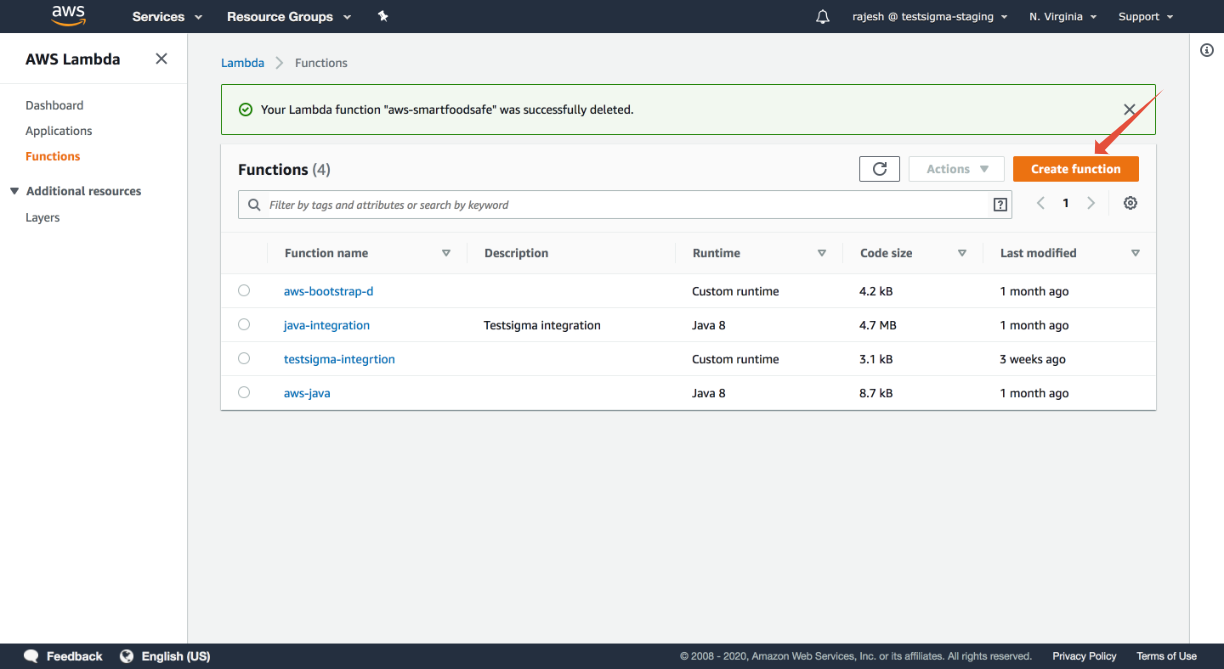
Task: Open the aws-bootstrap-d function
Action: [x=328, y=291]
